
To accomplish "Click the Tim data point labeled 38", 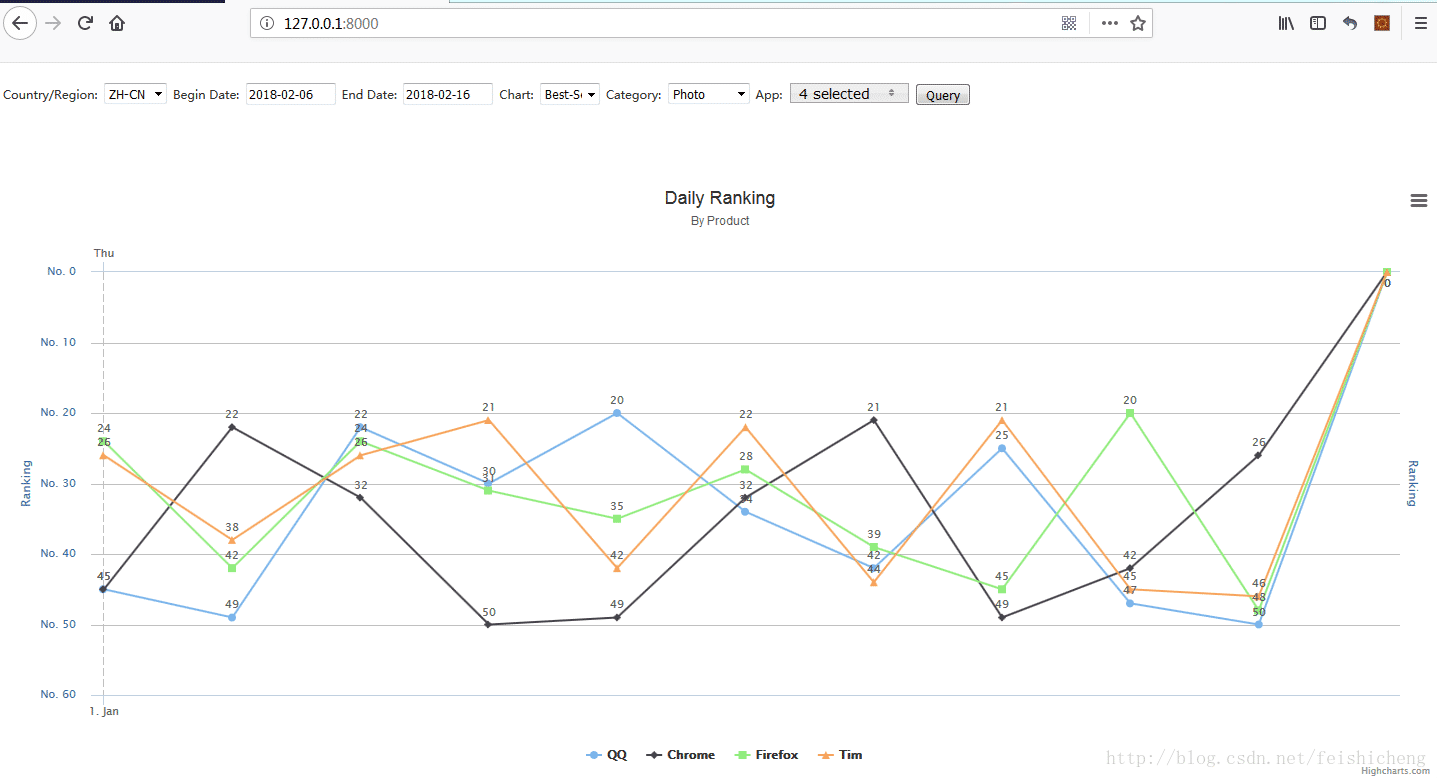I will point(232,540).
